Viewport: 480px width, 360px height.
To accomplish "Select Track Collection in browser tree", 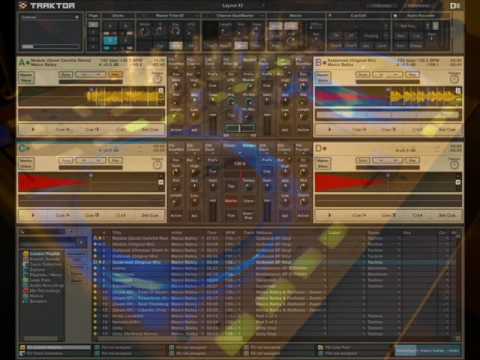I will click(46, 264).
